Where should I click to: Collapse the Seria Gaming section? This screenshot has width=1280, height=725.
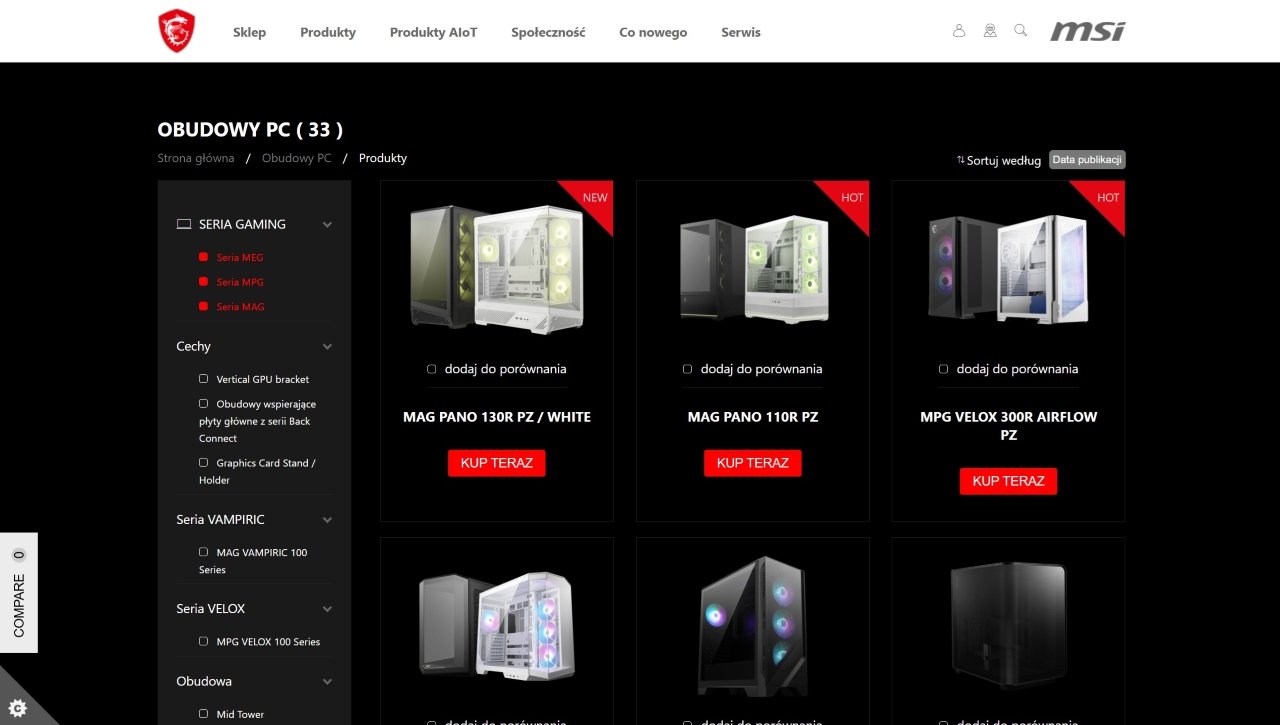[x=327, y=225]
